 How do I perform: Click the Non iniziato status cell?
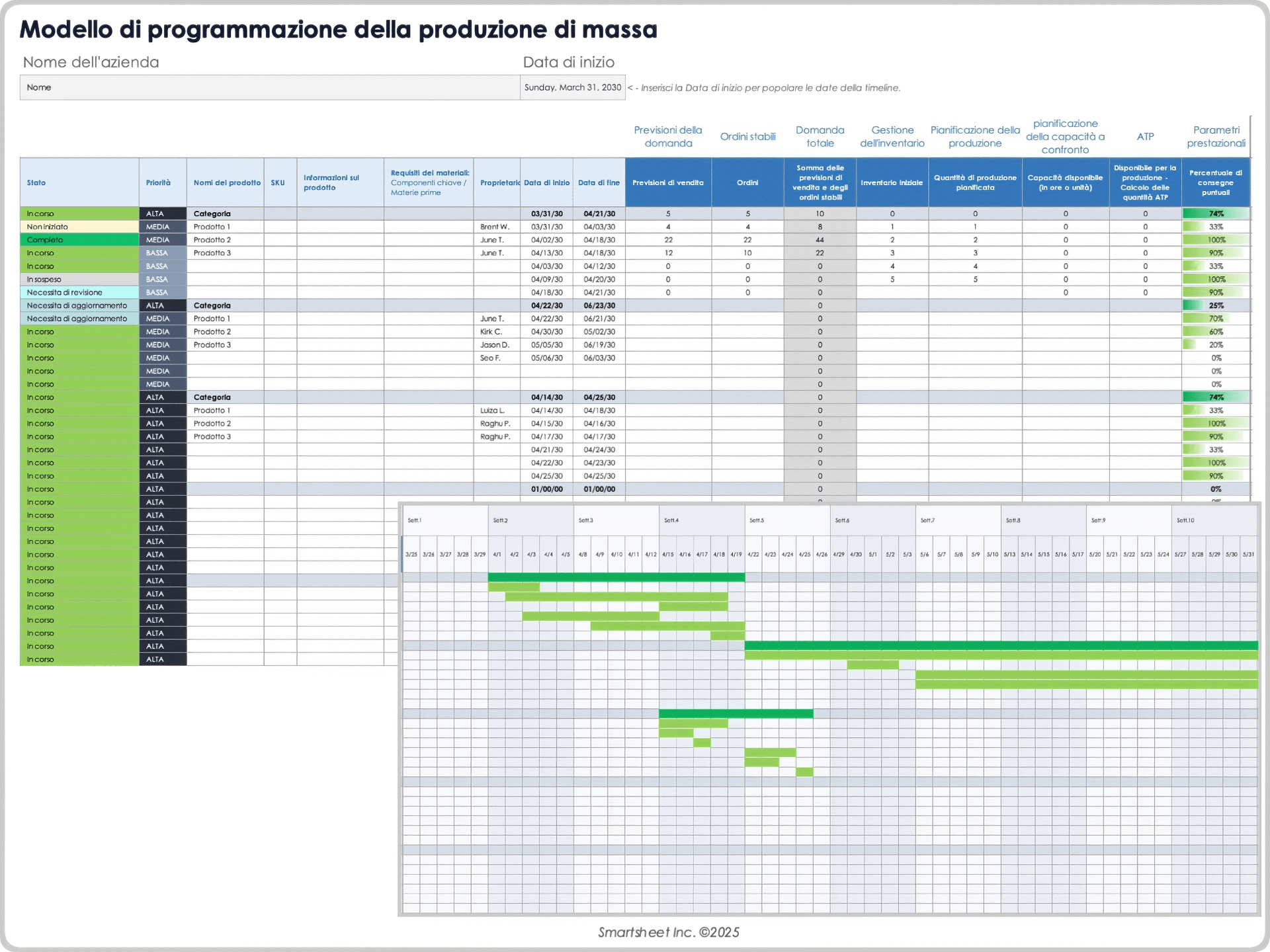79,226
